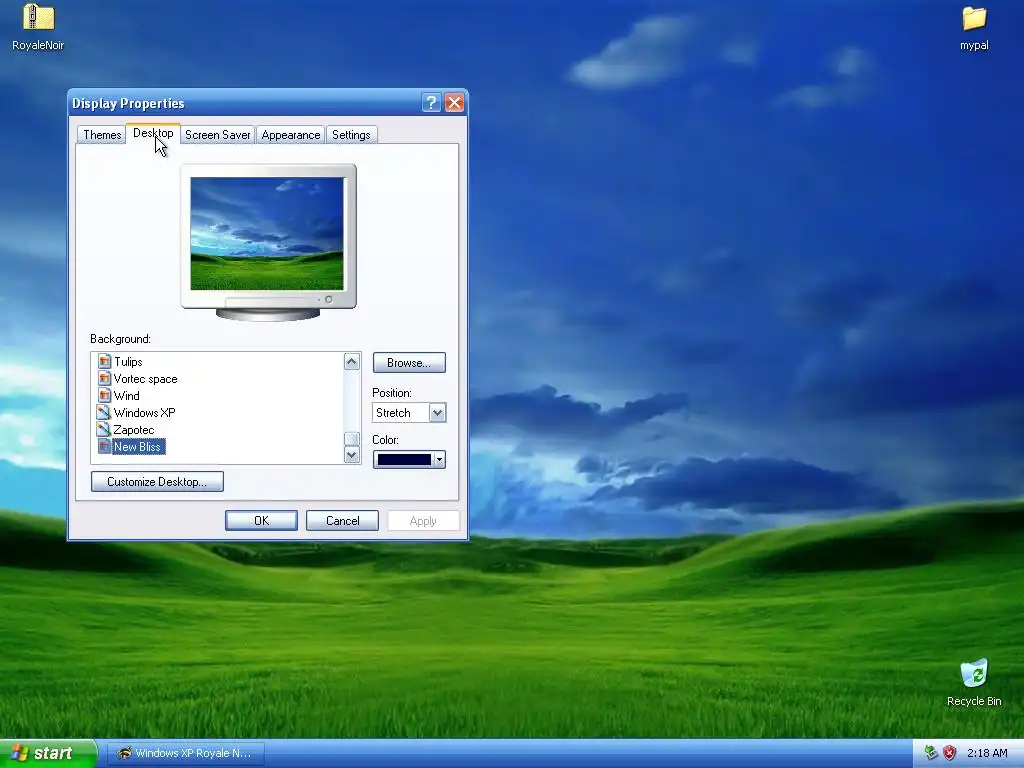Select the Tulips background entry
This screenshot has width=1024, height=768.
tap(128, 362)
